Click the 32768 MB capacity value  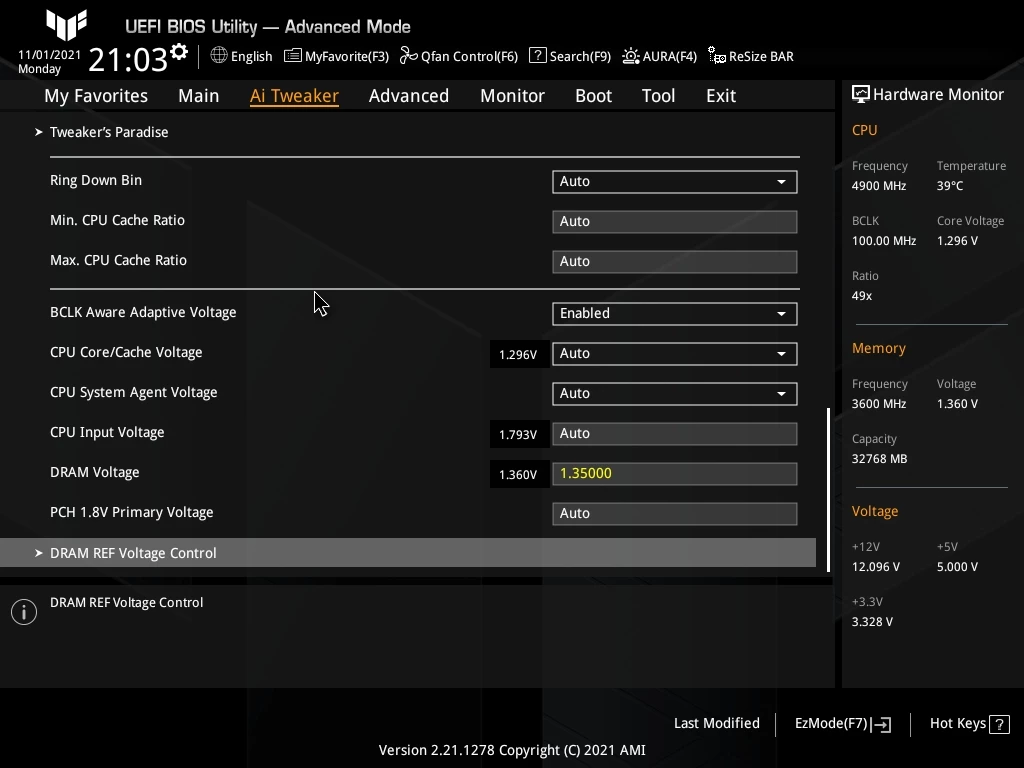(880, 459)
